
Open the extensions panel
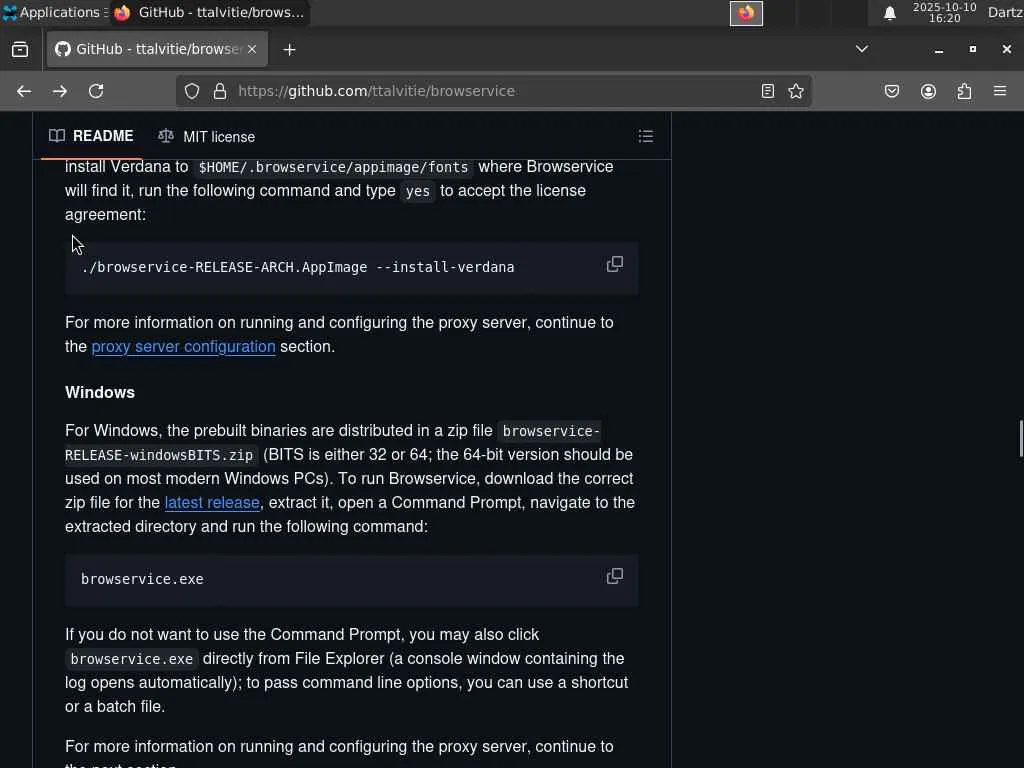pos(965,91)
